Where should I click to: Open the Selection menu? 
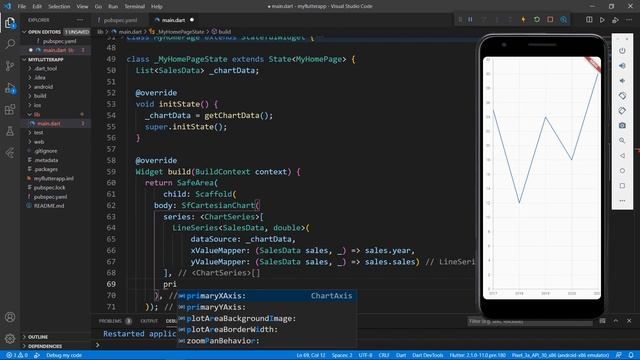(x=59, y=6)
